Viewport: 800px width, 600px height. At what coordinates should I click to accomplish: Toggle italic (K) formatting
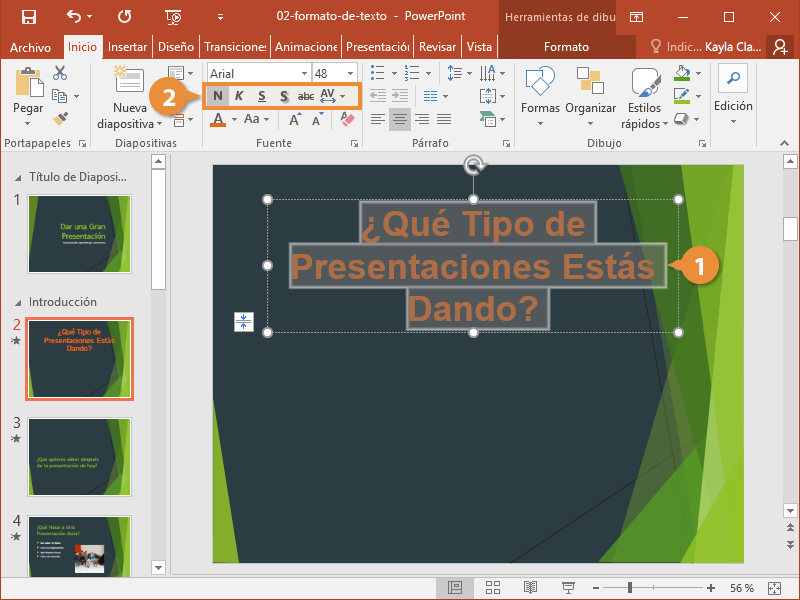tap(240, 96)
